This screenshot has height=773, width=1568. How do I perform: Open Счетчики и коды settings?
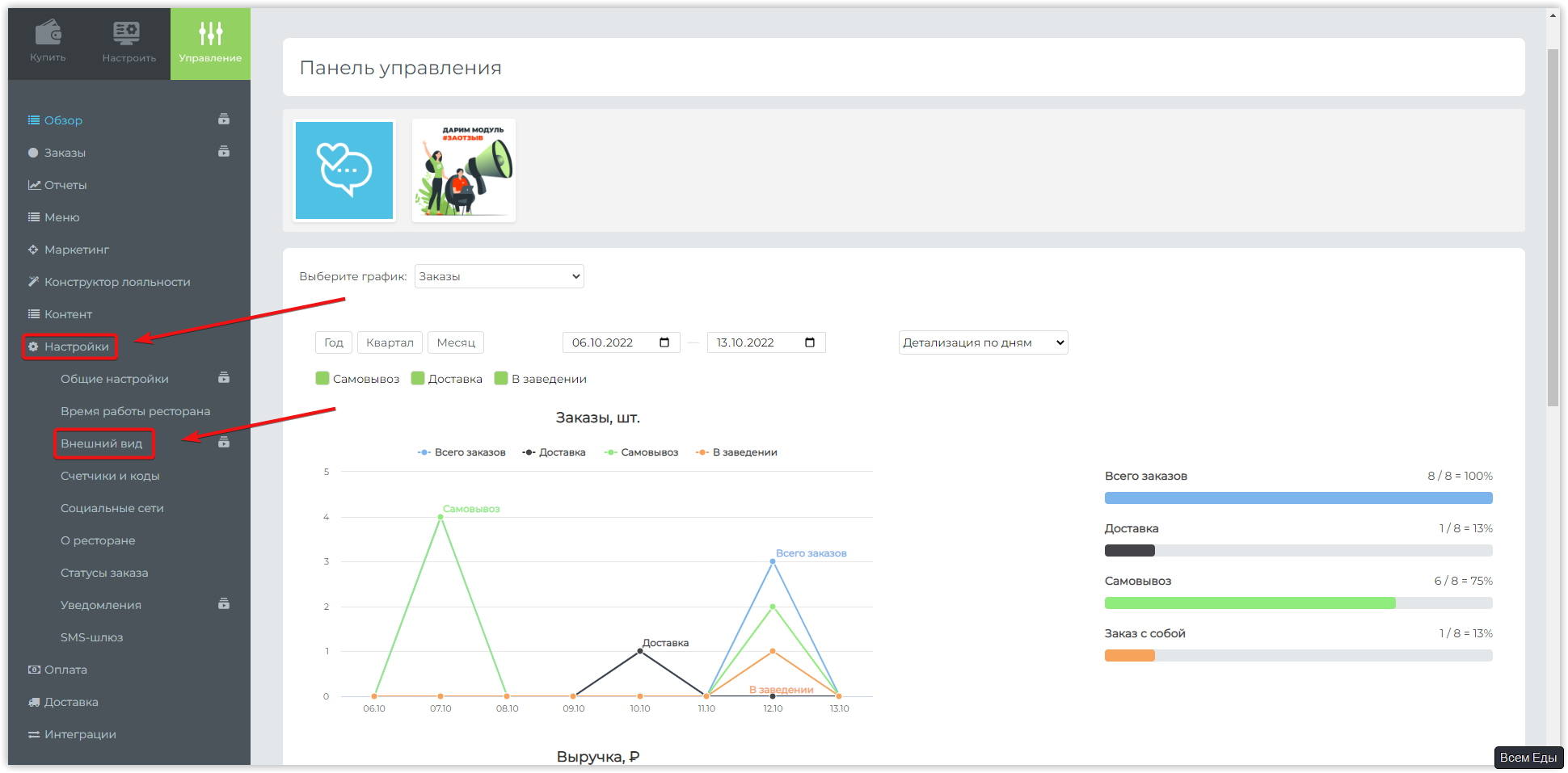pos(110,476)
